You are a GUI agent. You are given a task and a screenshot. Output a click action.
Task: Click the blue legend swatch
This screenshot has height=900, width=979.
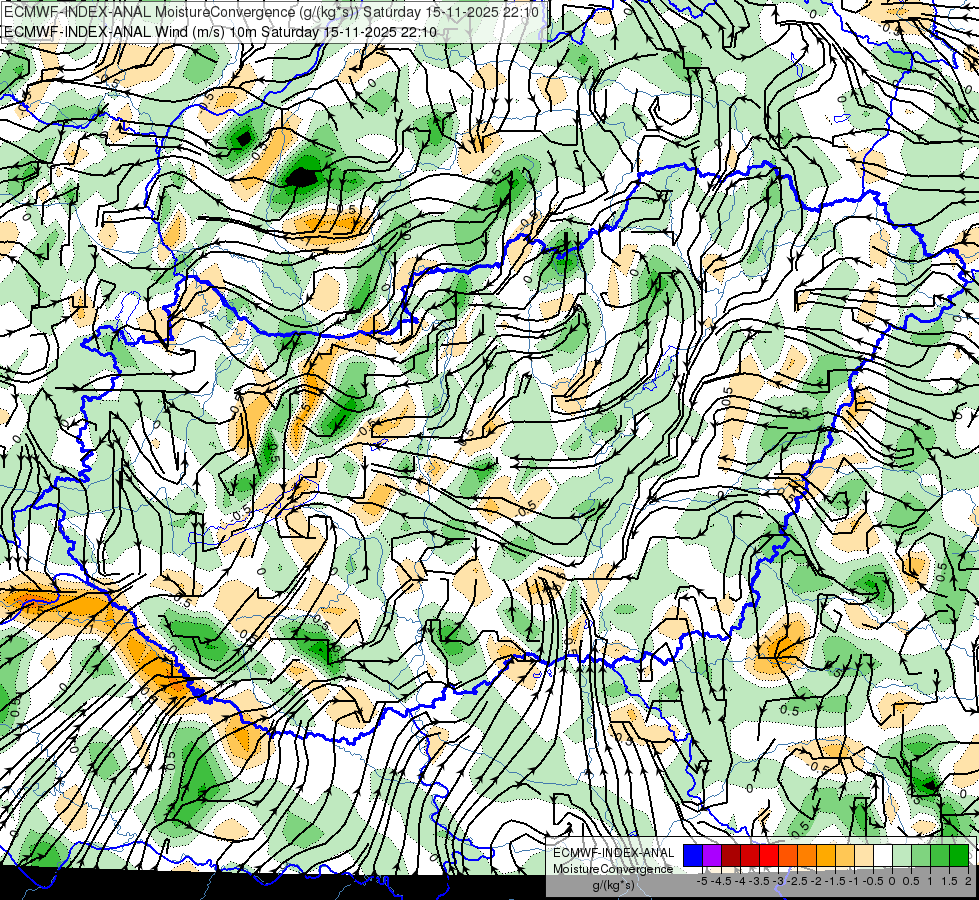(693, 855)
